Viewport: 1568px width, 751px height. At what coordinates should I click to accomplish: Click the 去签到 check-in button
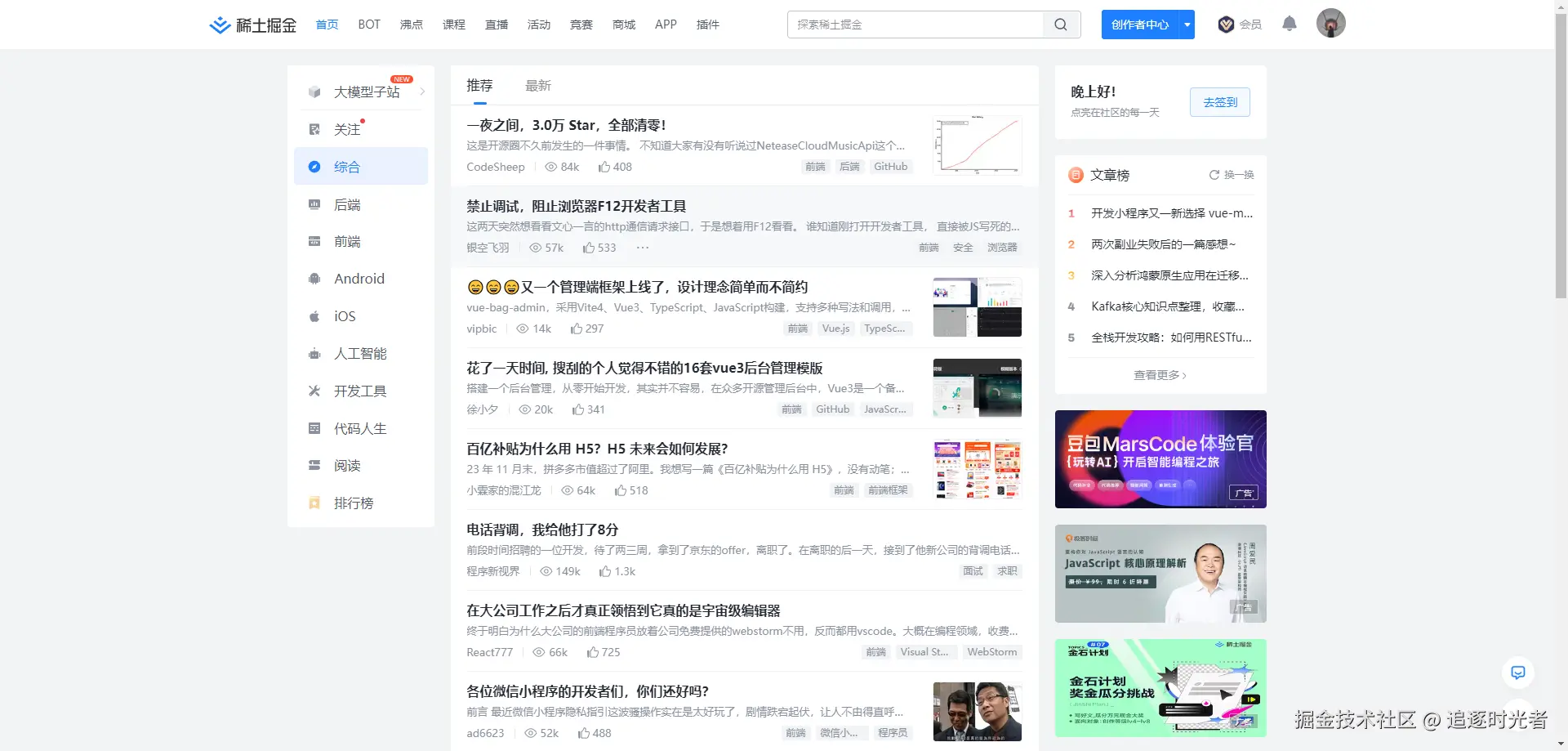coord(1220,102)
